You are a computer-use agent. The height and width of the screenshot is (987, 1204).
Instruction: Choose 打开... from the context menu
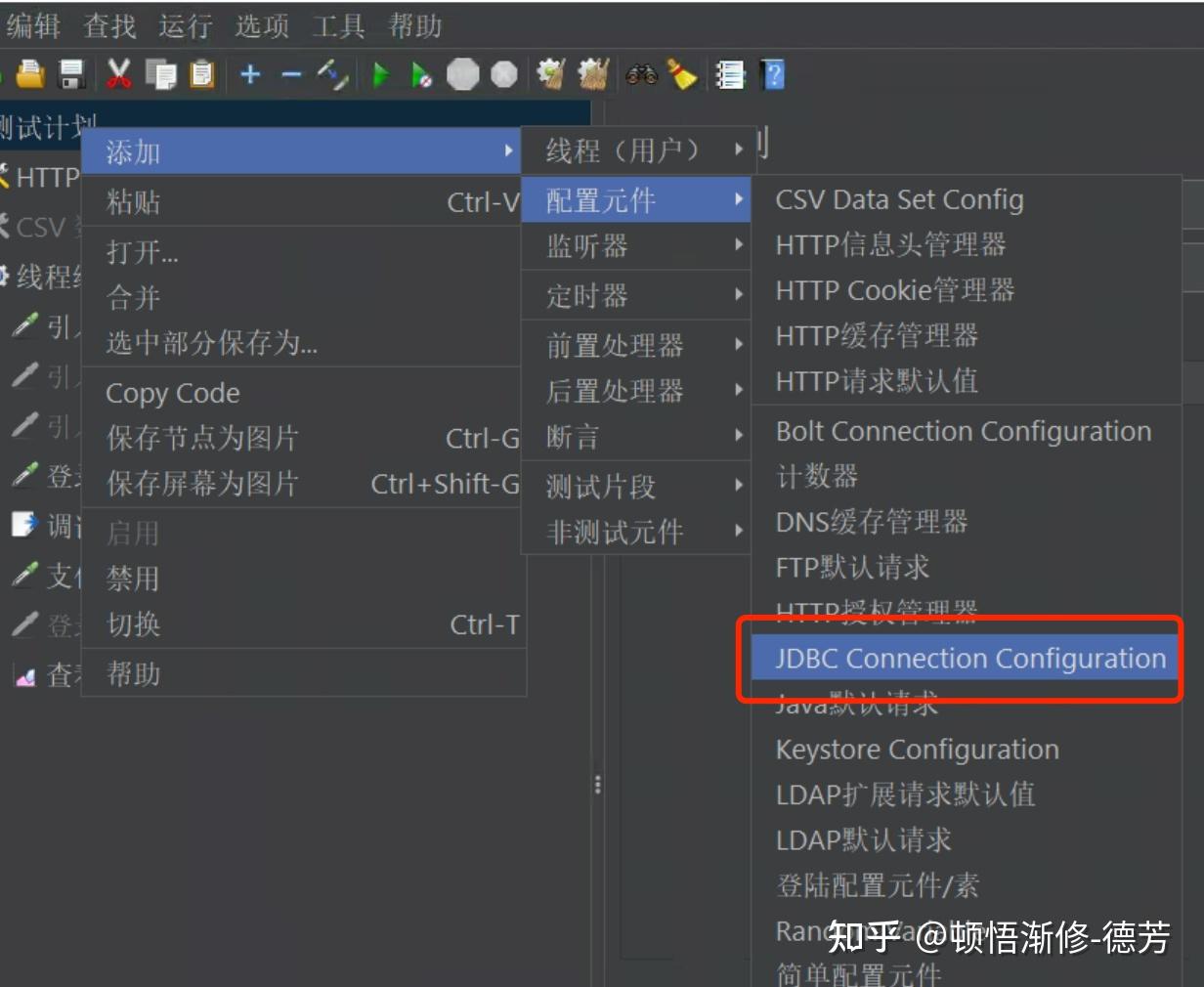coord(302,252)
